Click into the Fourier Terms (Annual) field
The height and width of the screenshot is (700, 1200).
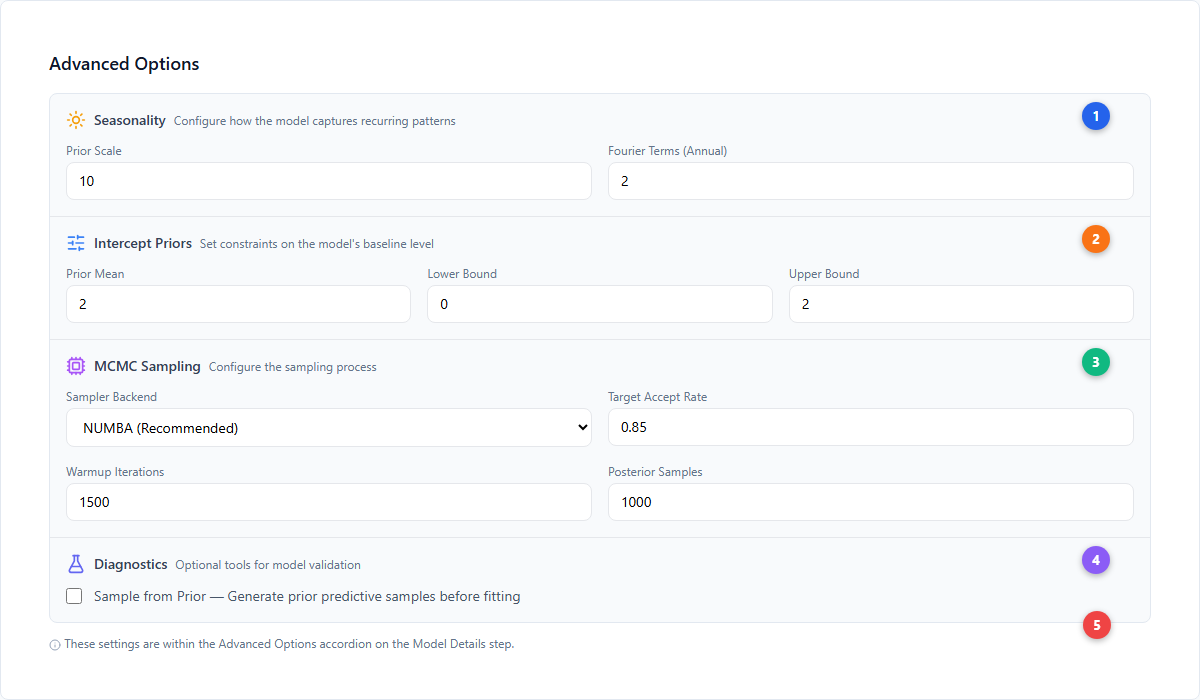(x=871, y=181)
